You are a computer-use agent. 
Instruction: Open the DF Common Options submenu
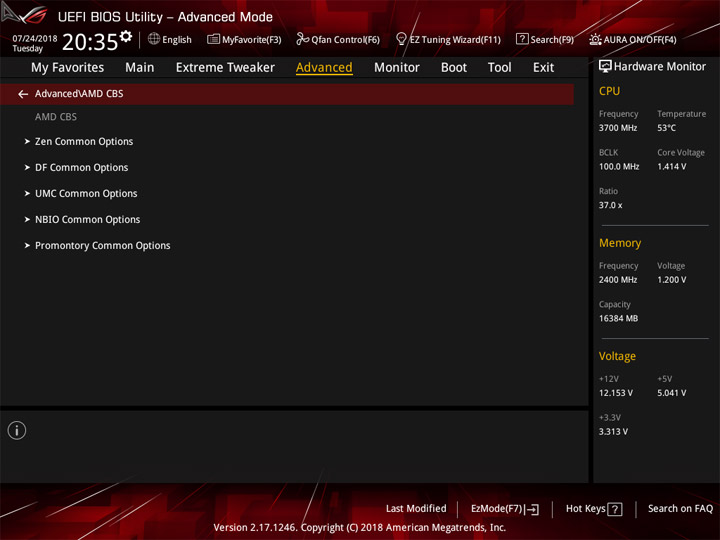pyautogui.click(x=81, y=168)
